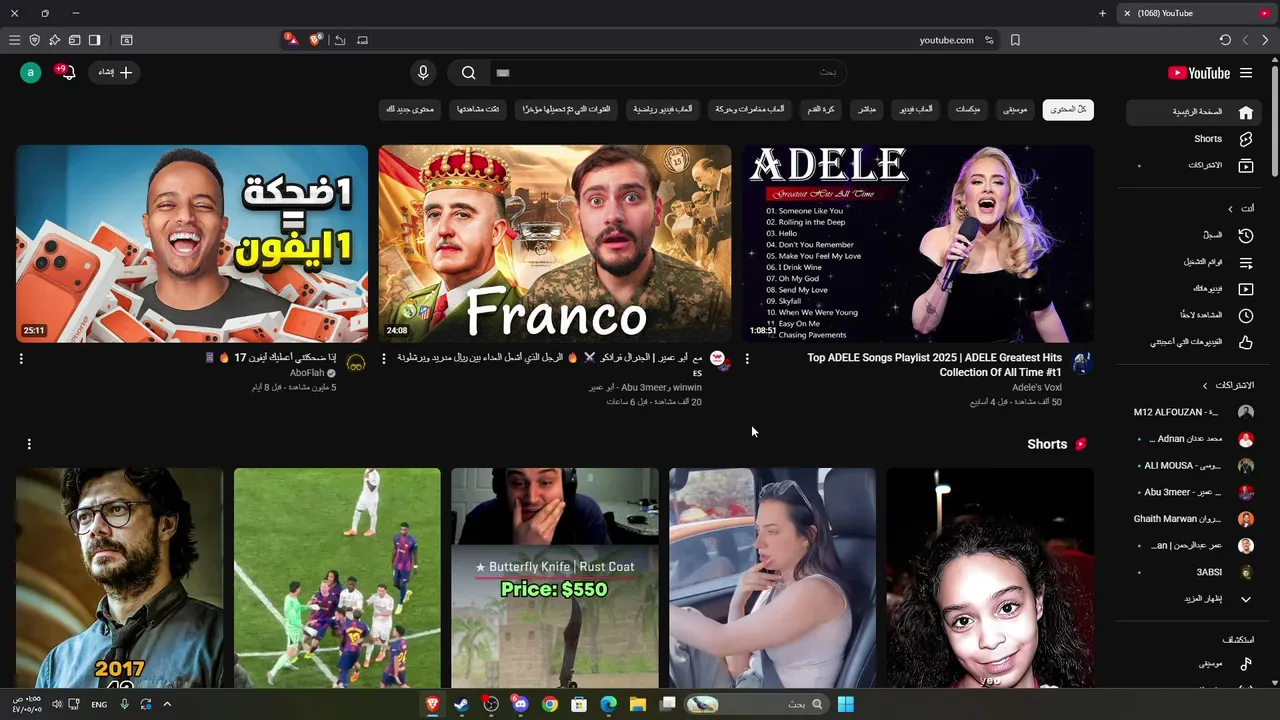Click the Brave Rewards triangle icon
The width and height of the screenshot is (1280, 720).
click(291, 40)
